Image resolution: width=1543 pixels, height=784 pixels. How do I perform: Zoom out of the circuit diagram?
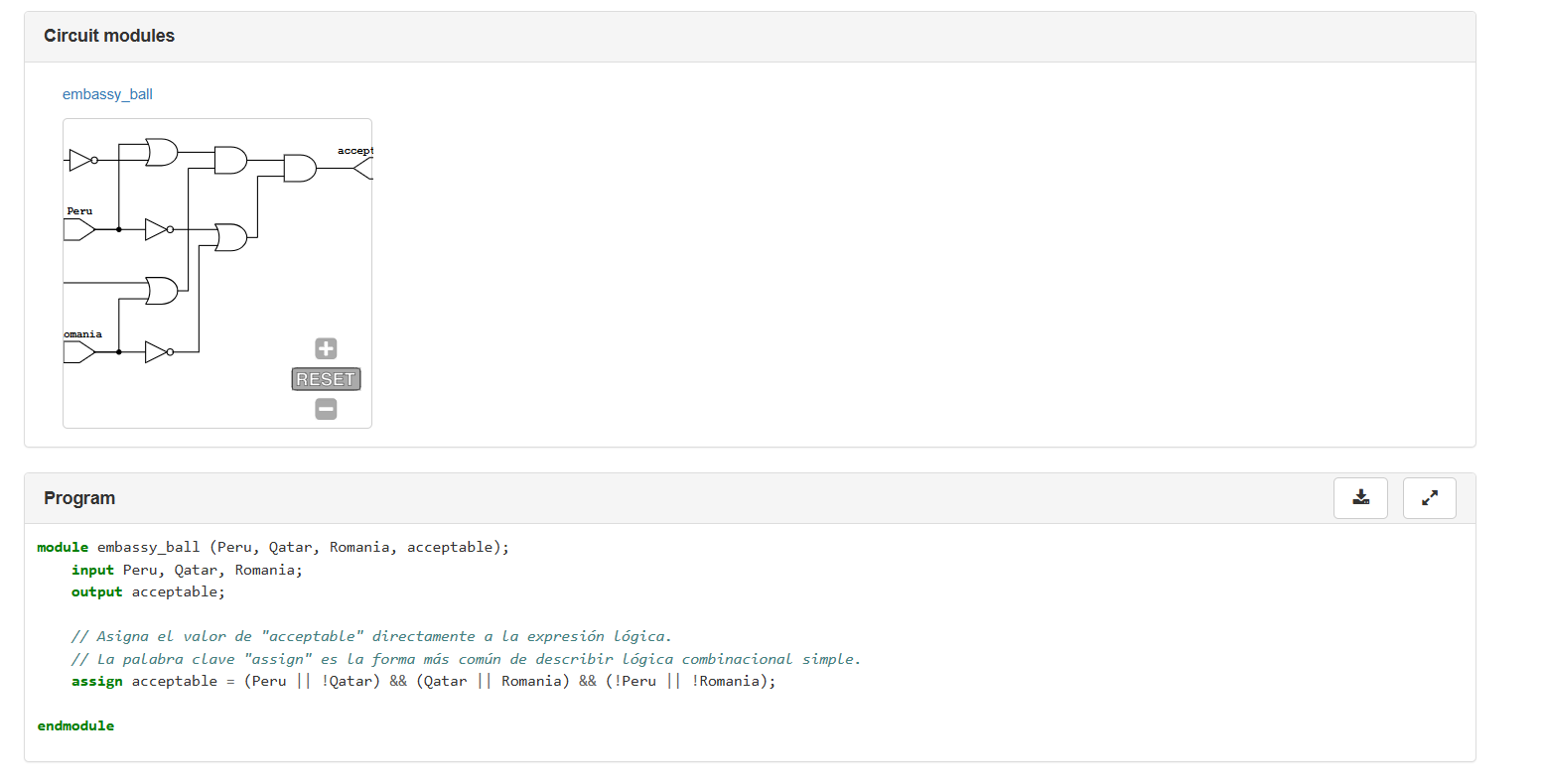coord(326,409)
